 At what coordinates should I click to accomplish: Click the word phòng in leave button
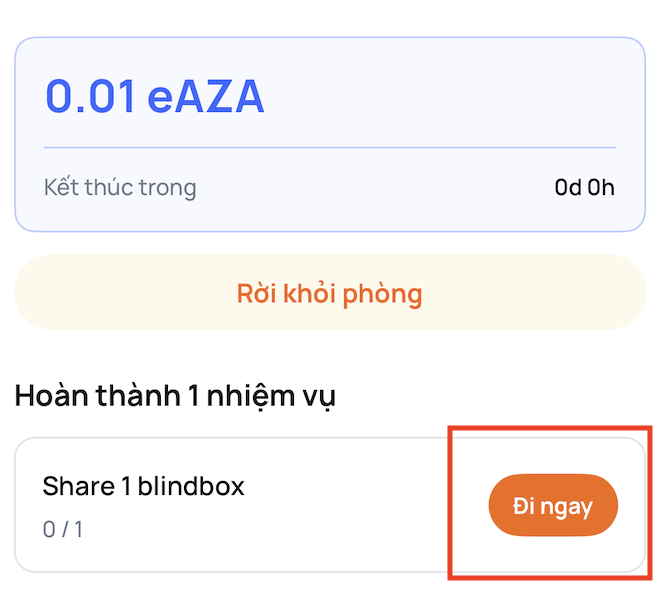coord(382,294)
